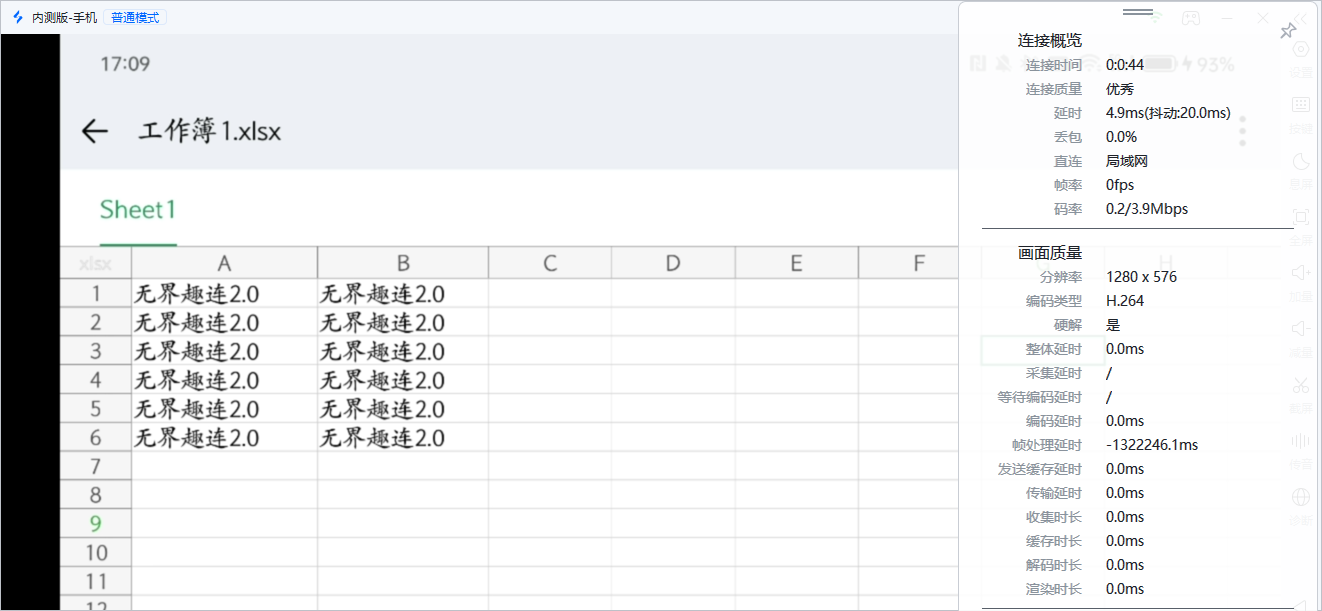Click cell A1 containing 无界趣连2.0
Viewport: 1322px width, 611px height.
click(x=224, y=294)
